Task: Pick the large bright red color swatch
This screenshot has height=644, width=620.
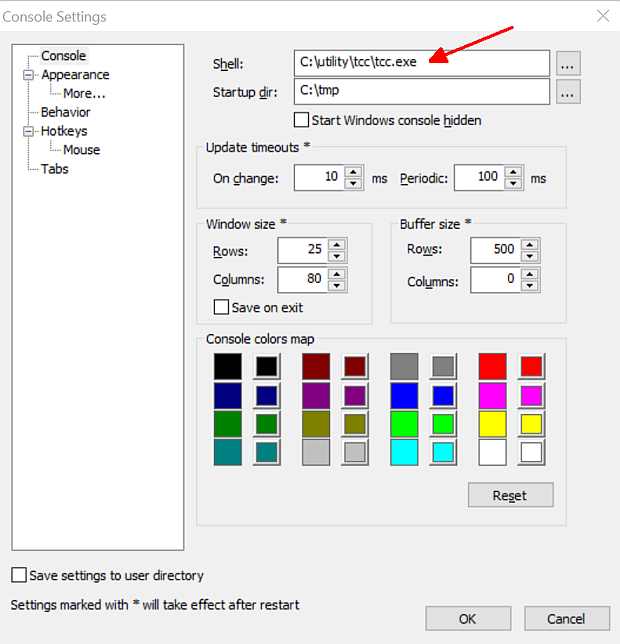Action: tap(492, 366)
